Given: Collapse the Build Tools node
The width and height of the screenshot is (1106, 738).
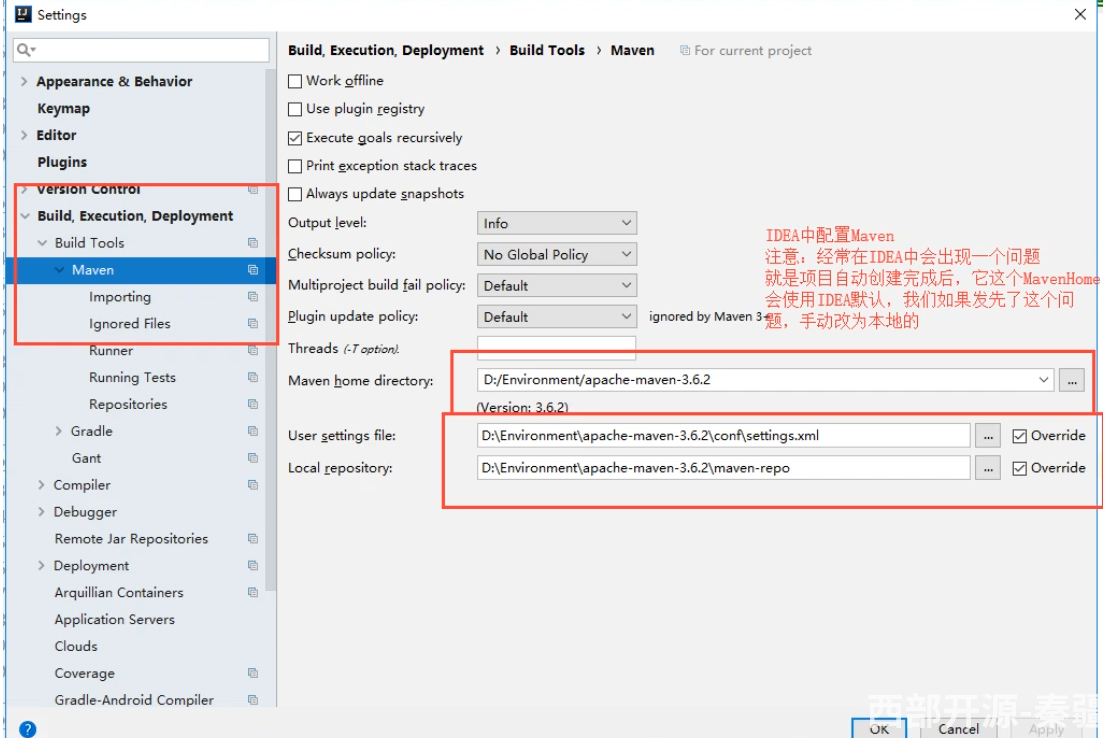Looking at the screenshot, I should [x=42, y=243].
